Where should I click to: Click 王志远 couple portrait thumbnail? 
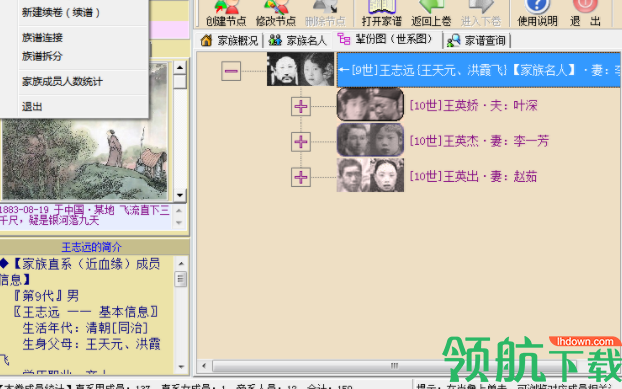(300, 70)
